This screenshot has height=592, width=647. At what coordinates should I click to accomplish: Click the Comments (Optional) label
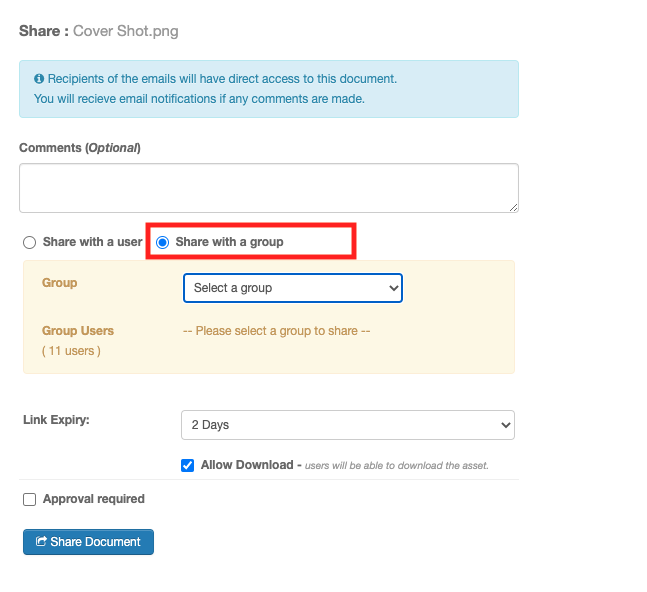80,148
